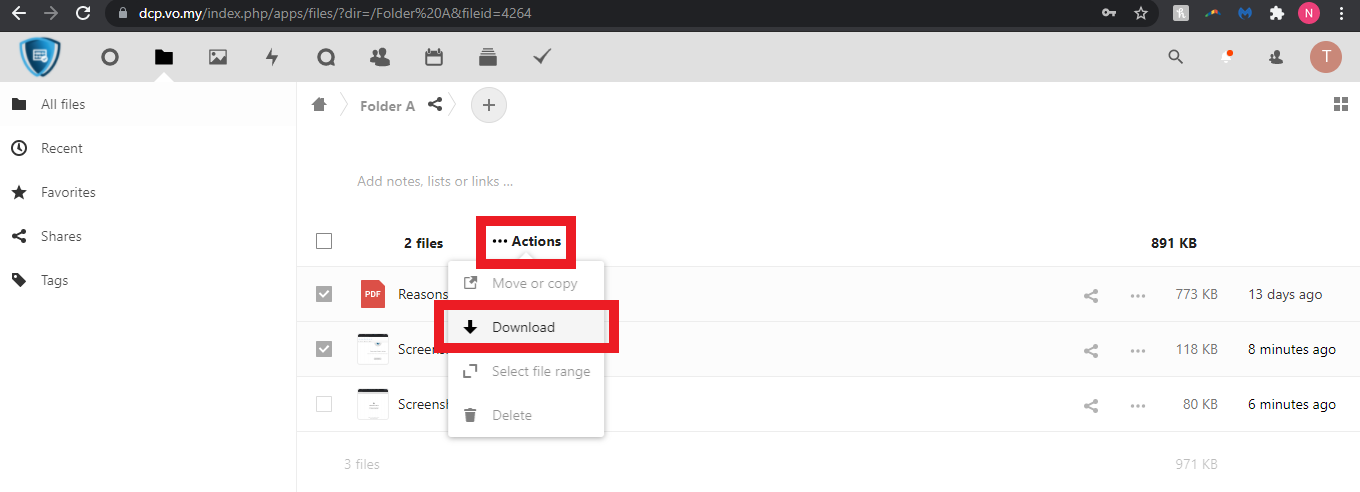
Task: Open the Tasks checkmark icon
Action: point(542,57)
